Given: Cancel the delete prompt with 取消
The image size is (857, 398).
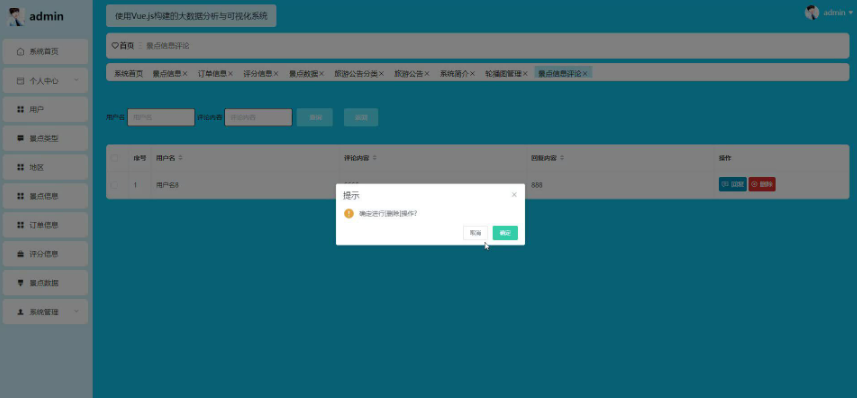Looking at the screenshot, I should click(x=475, y=233).
